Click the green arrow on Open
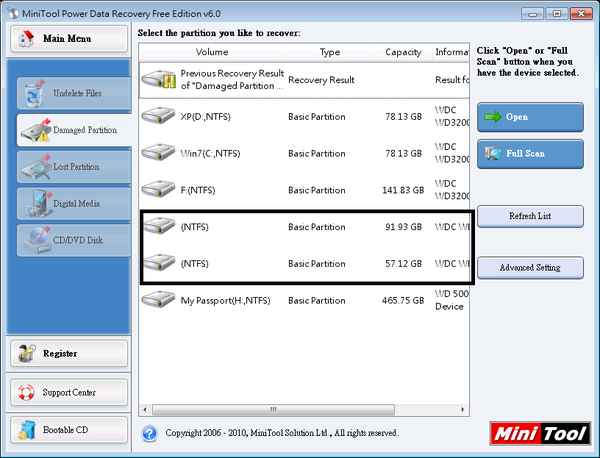600x458 pixels. [x=492, y=117]
